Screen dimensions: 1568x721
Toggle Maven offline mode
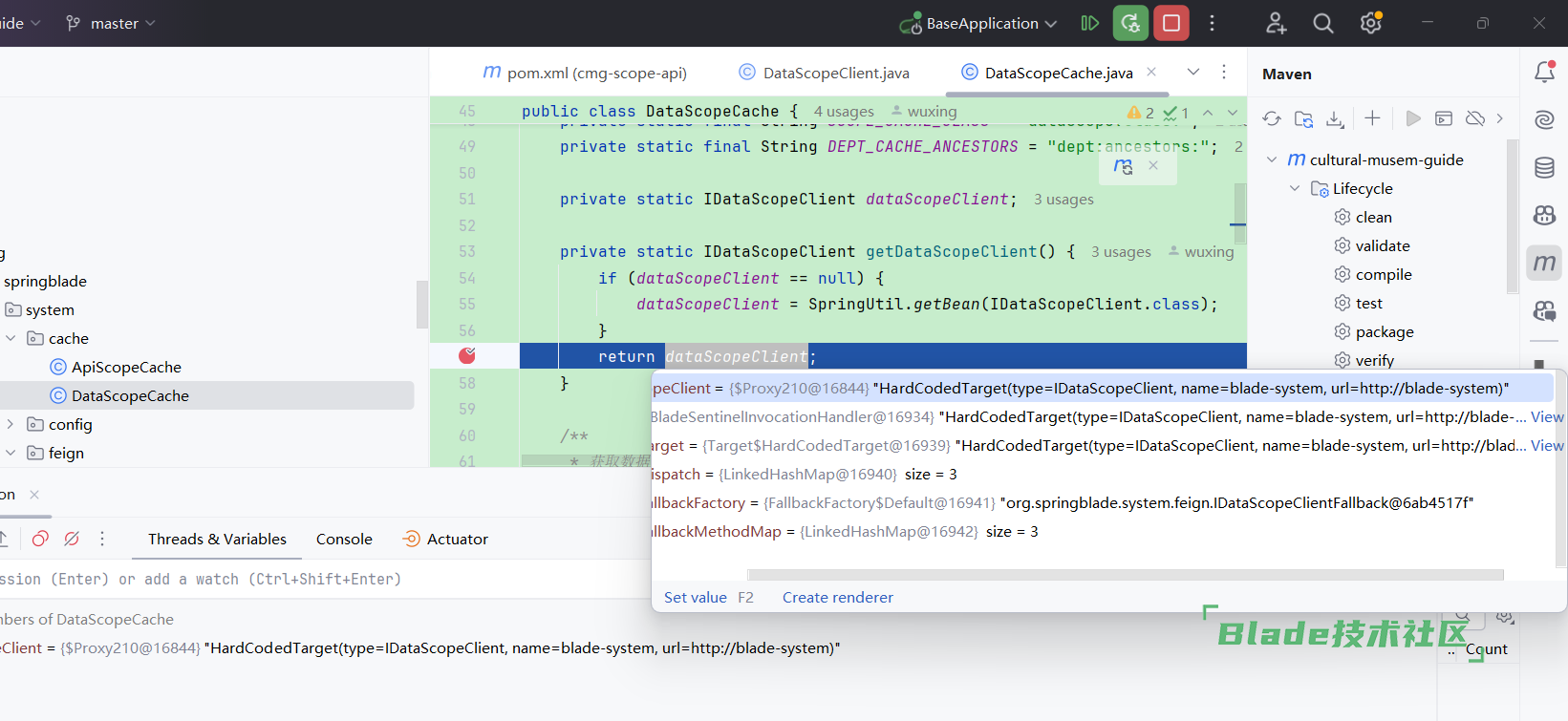pos(1475,118)
